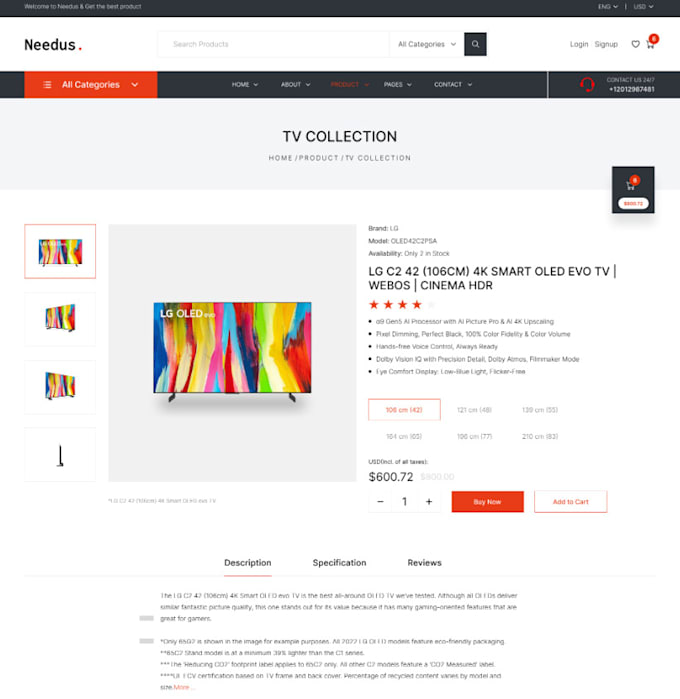Rate with the fifth star

[x=431, y=304]
